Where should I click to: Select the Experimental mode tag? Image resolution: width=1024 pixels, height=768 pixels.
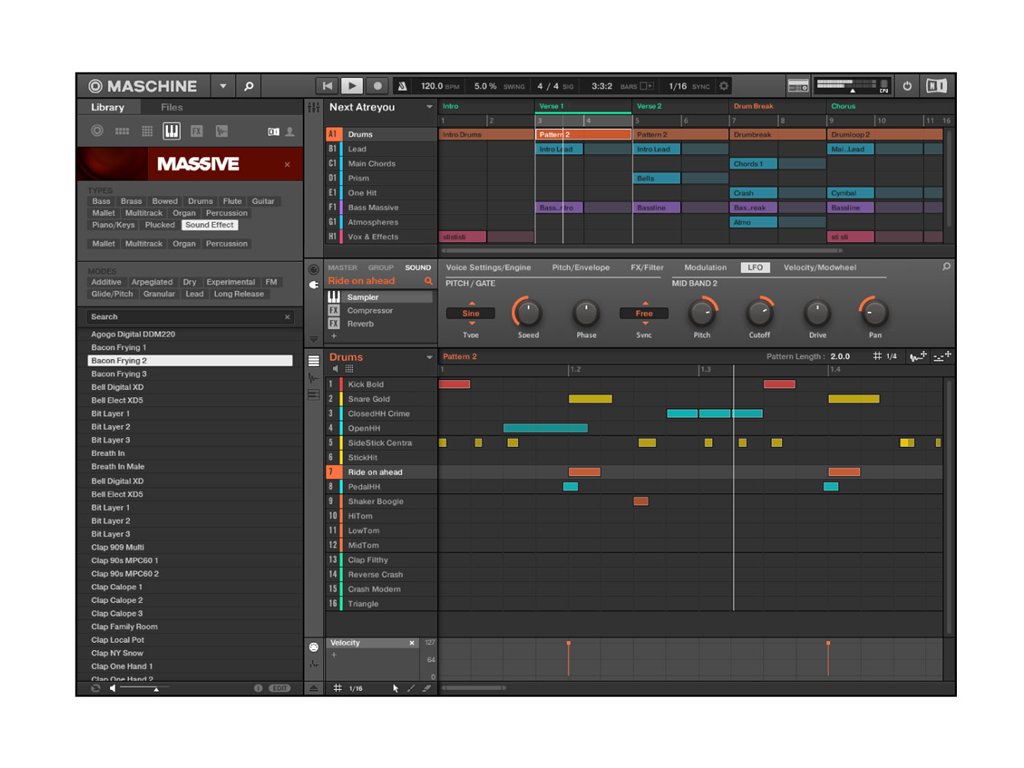click(x=231, y=282)
